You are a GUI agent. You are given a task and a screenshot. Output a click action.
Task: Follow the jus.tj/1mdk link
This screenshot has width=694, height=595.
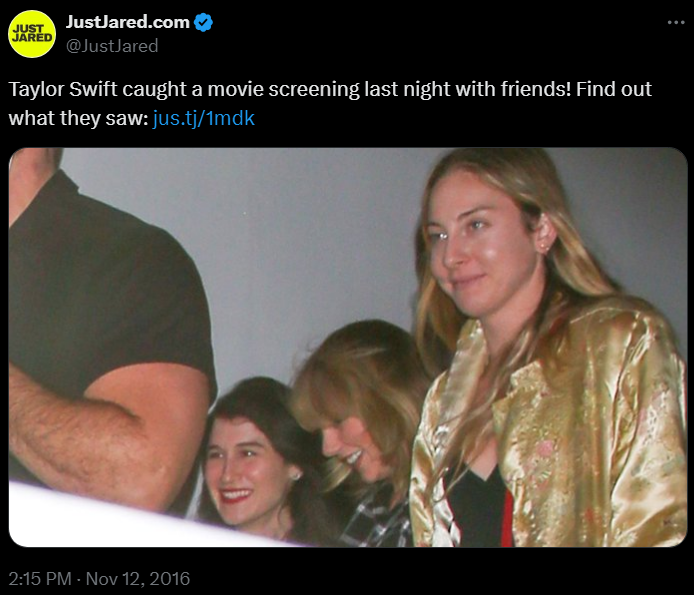(x=204, y=118)
